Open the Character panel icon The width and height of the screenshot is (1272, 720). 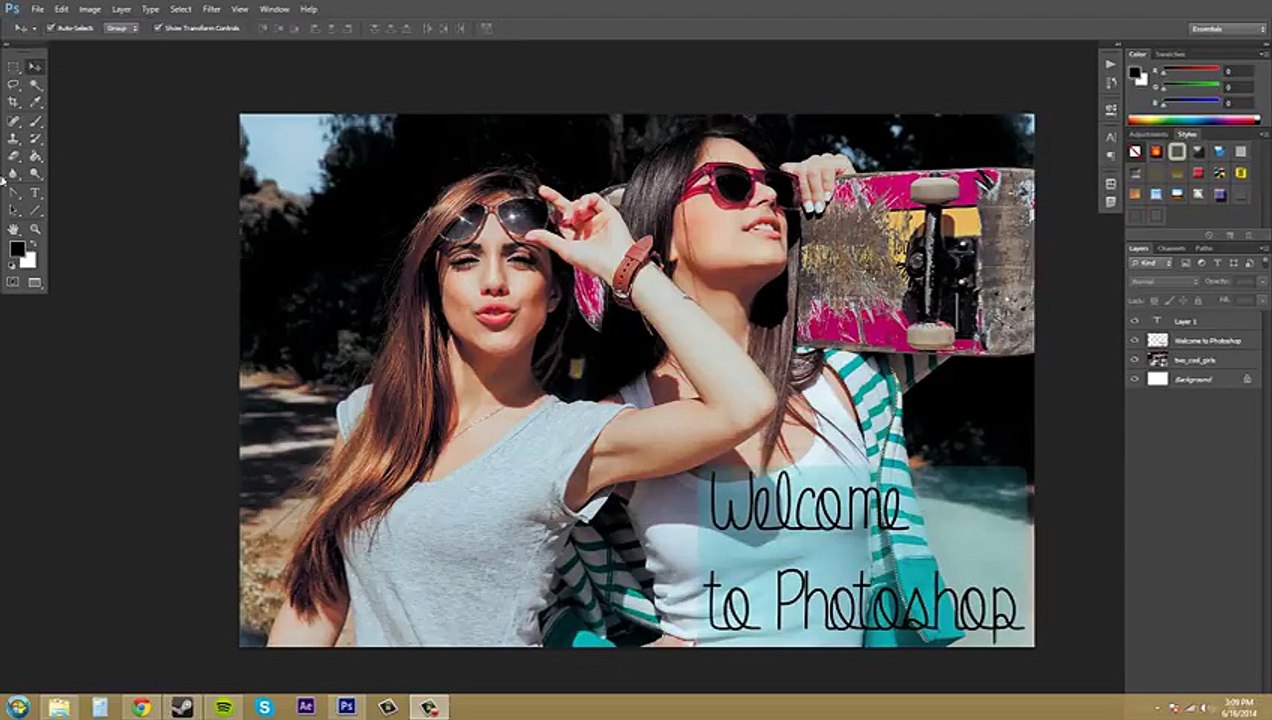click(1111, 137)
